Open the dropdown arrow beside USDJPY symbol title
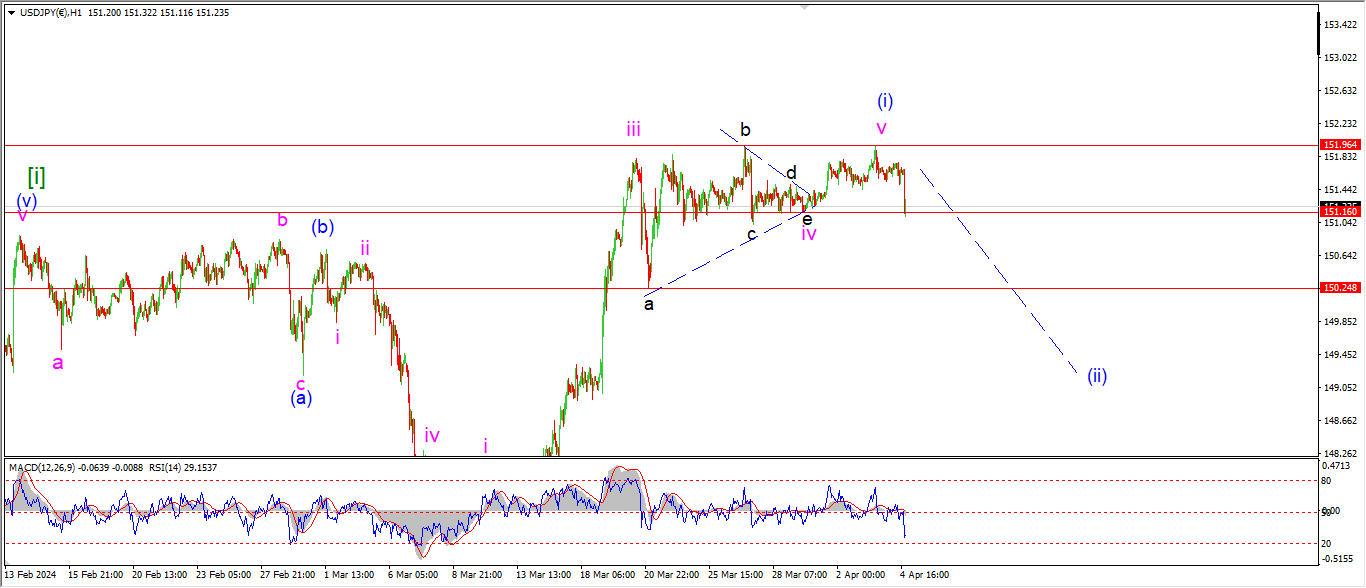 pos(11,13)
